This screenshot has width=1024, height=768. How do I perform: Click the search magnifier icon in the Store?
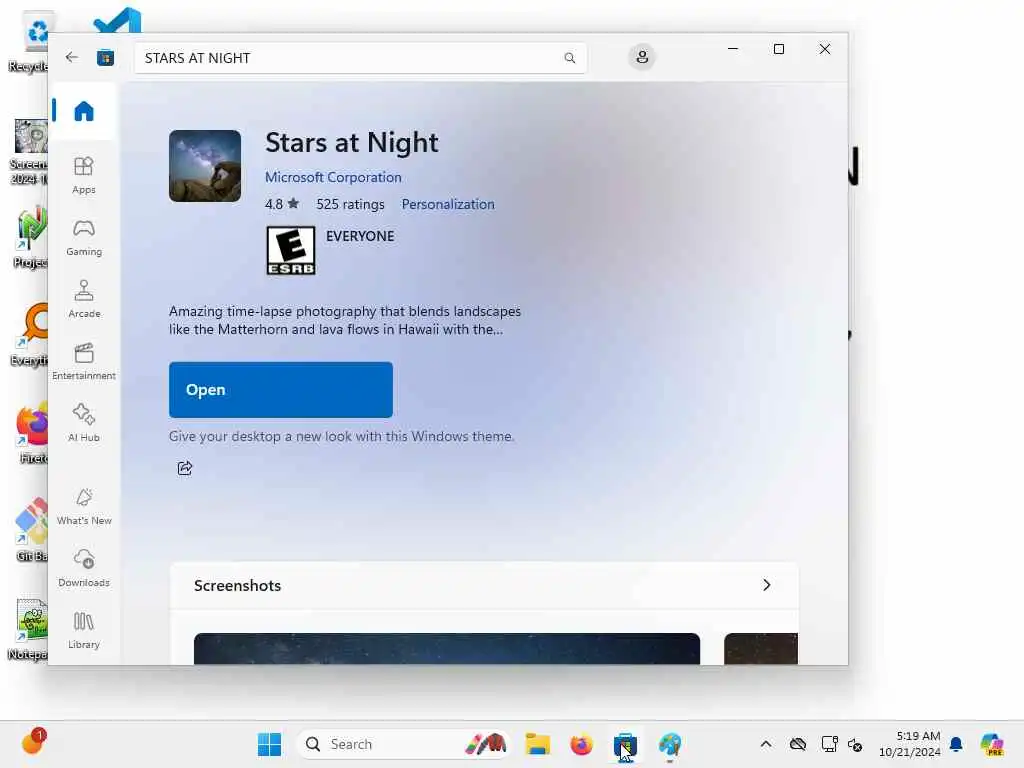click(569, 58)
